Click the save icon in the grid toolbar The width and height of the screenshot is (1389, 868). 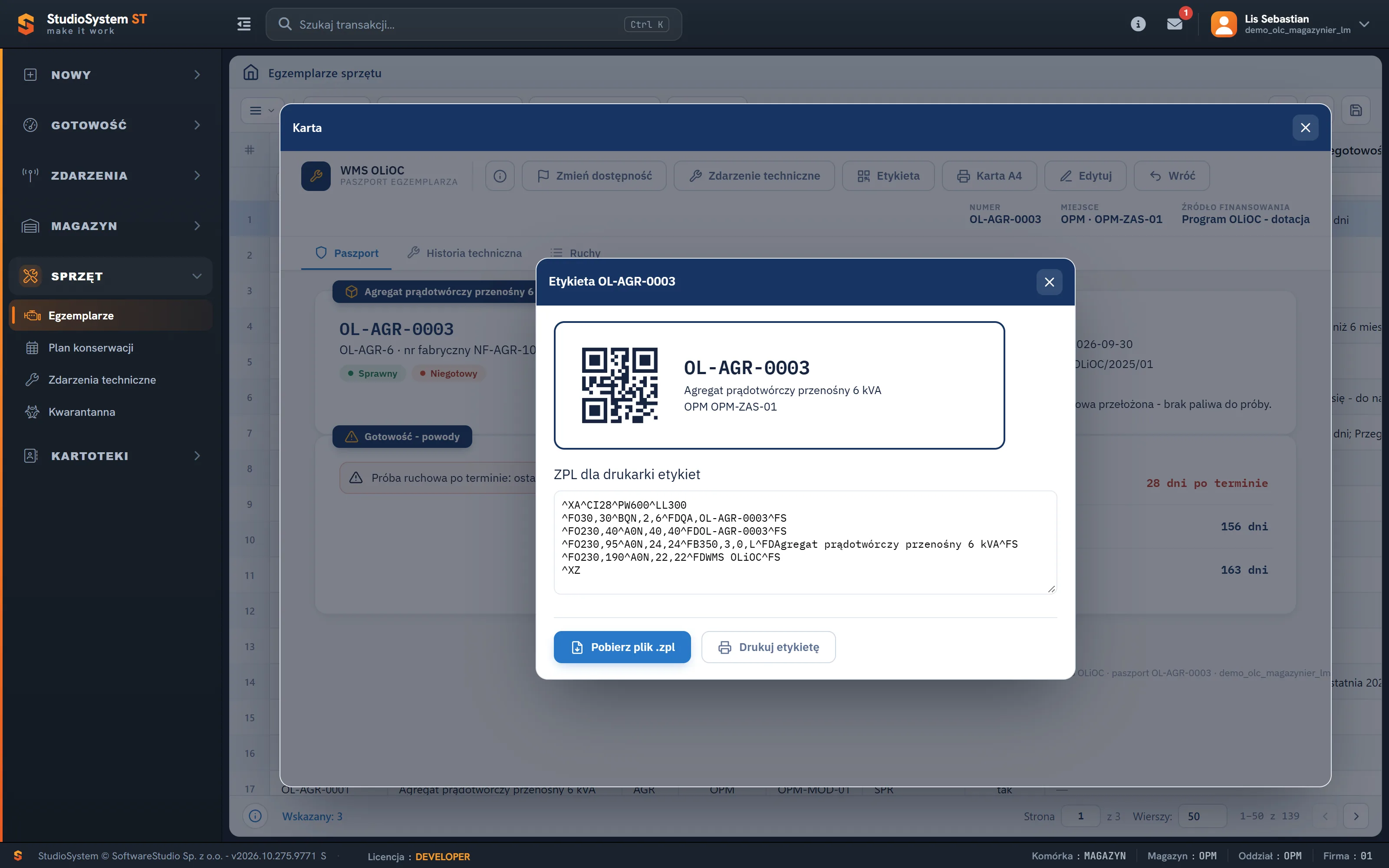click(1356, 110)
